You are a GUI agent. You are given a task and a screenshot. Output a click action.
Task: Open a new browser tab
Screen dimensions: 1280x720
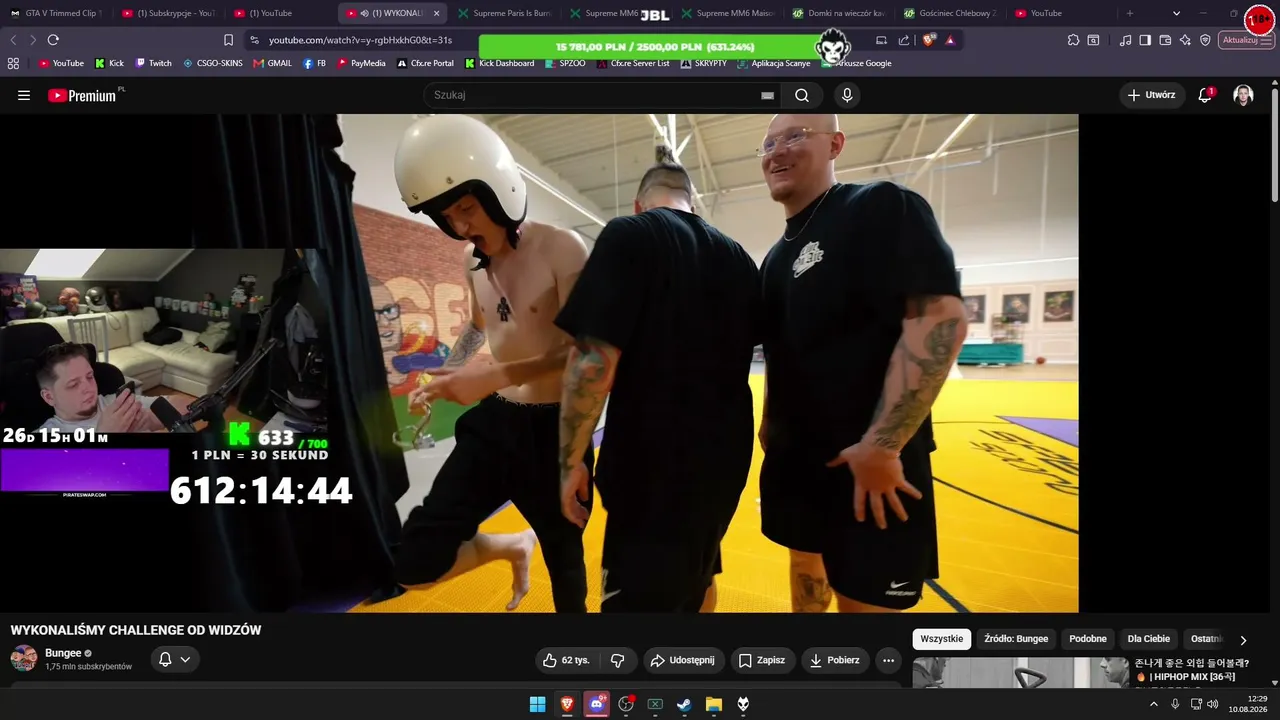(x=1130, y=13)
